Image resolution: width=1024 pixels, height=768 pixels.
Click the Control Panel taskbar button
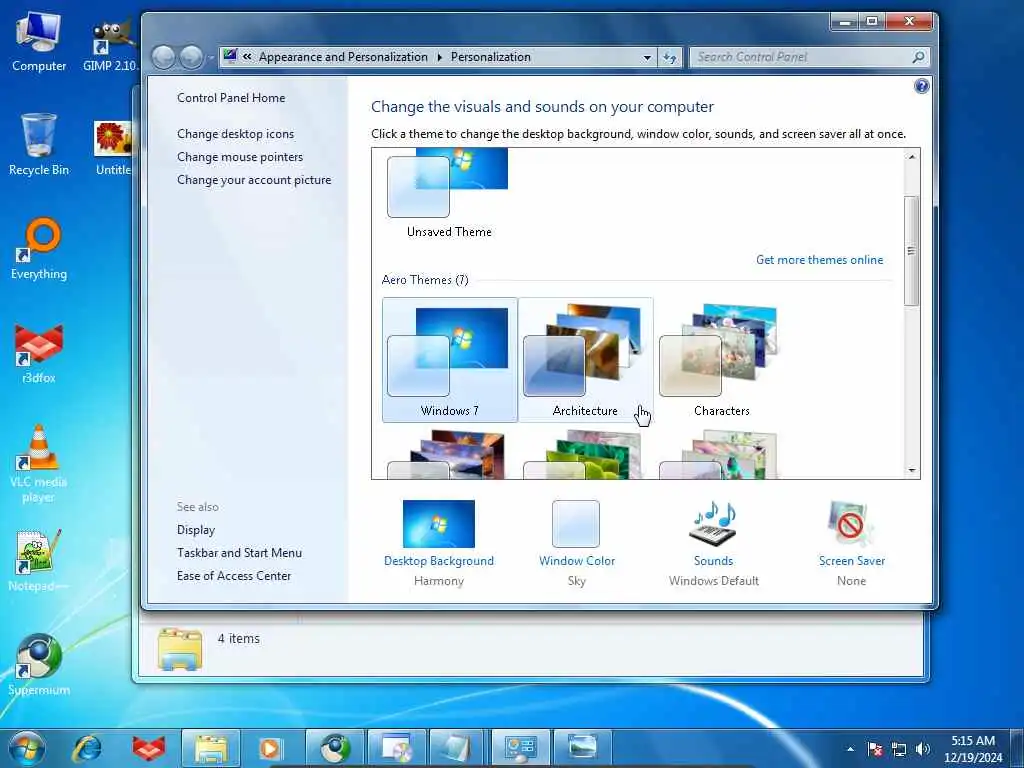click(520, 748)
